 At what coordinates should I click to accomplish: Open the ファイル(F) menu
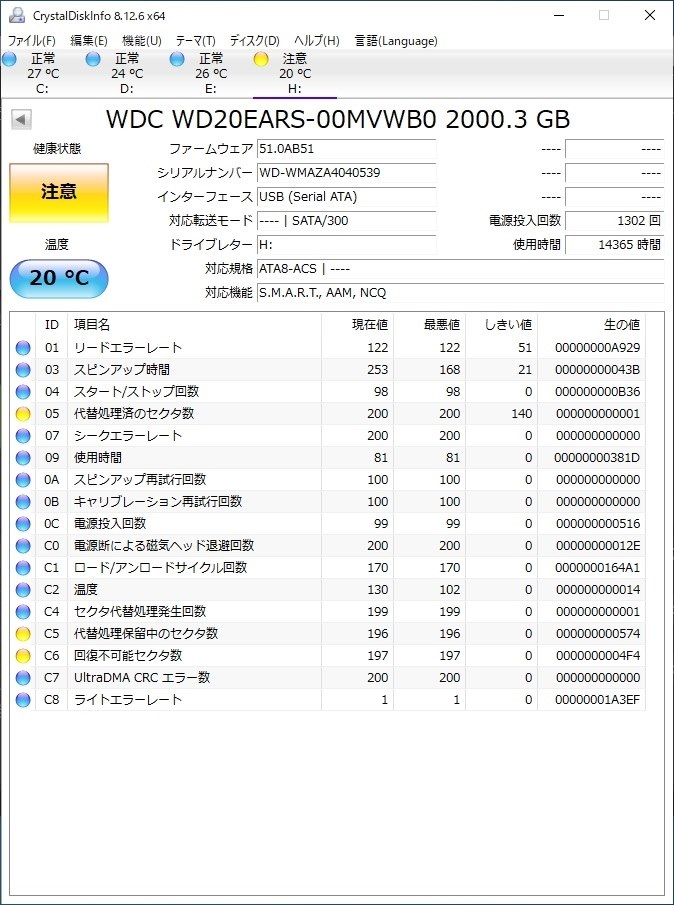tap(32, 41)
